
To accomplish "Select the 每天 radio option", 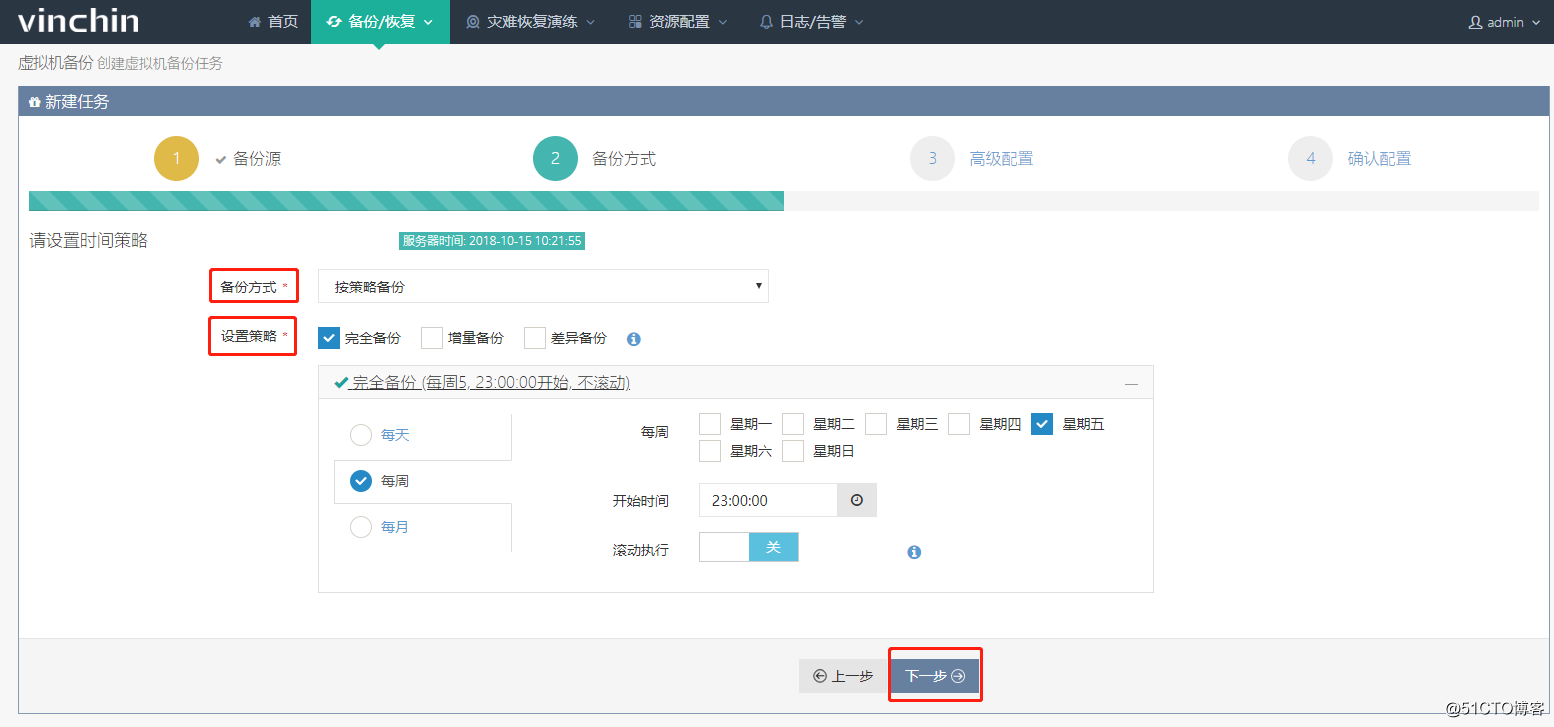I will 361,435.
